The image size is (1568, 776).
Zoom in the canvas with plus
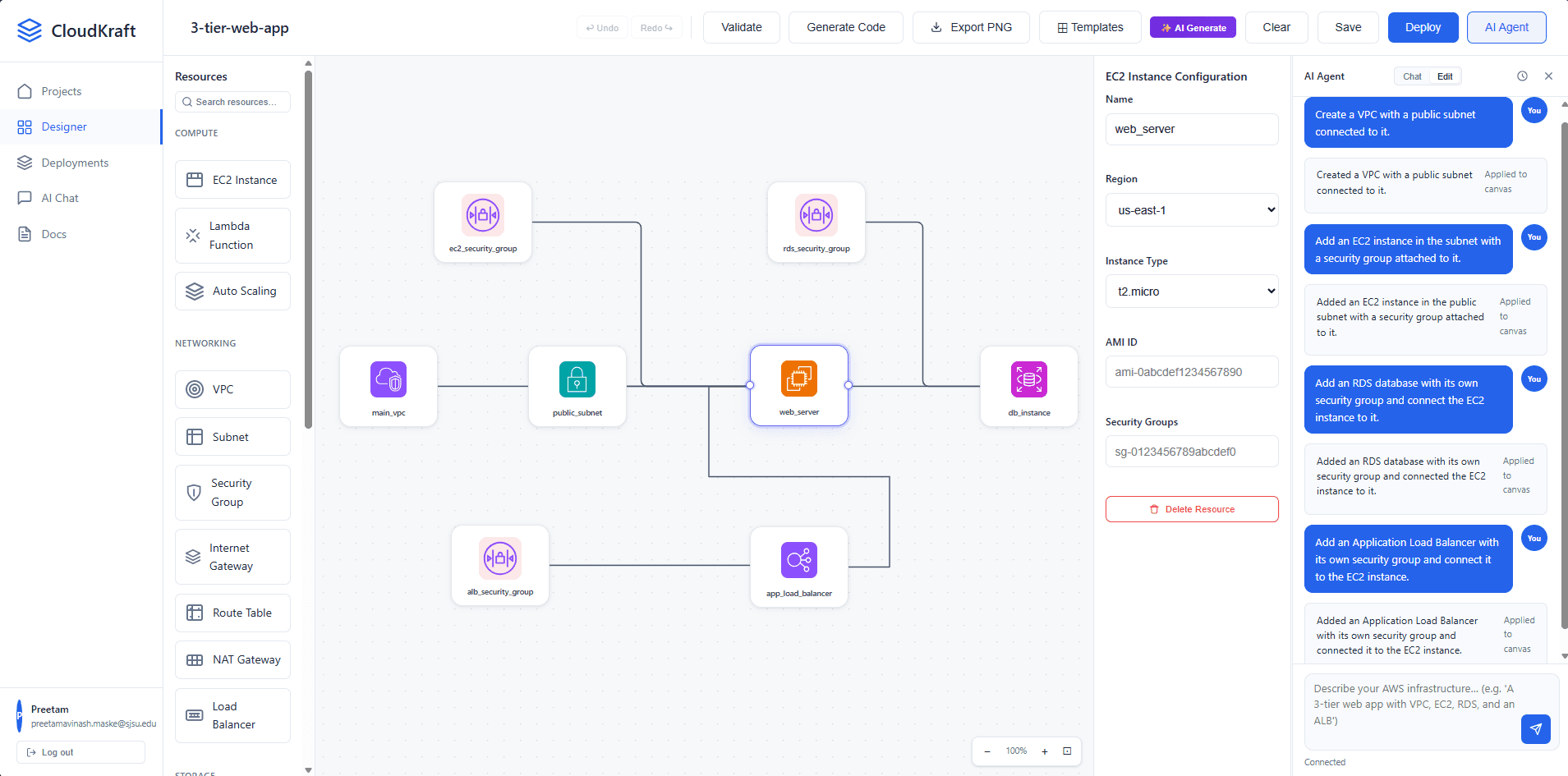pos(1045,751)
